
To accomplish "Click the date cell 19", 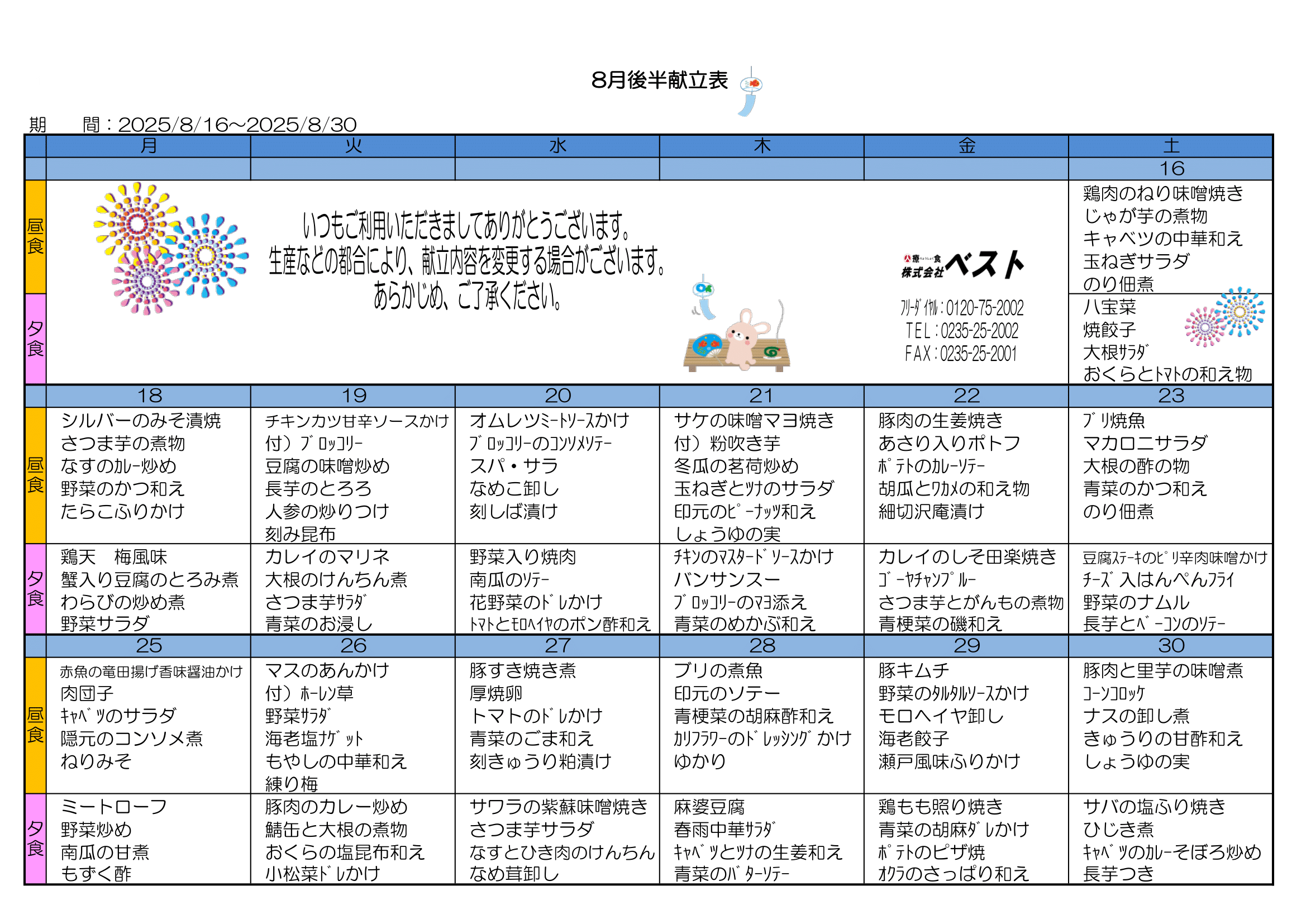I will pos(352,396).
